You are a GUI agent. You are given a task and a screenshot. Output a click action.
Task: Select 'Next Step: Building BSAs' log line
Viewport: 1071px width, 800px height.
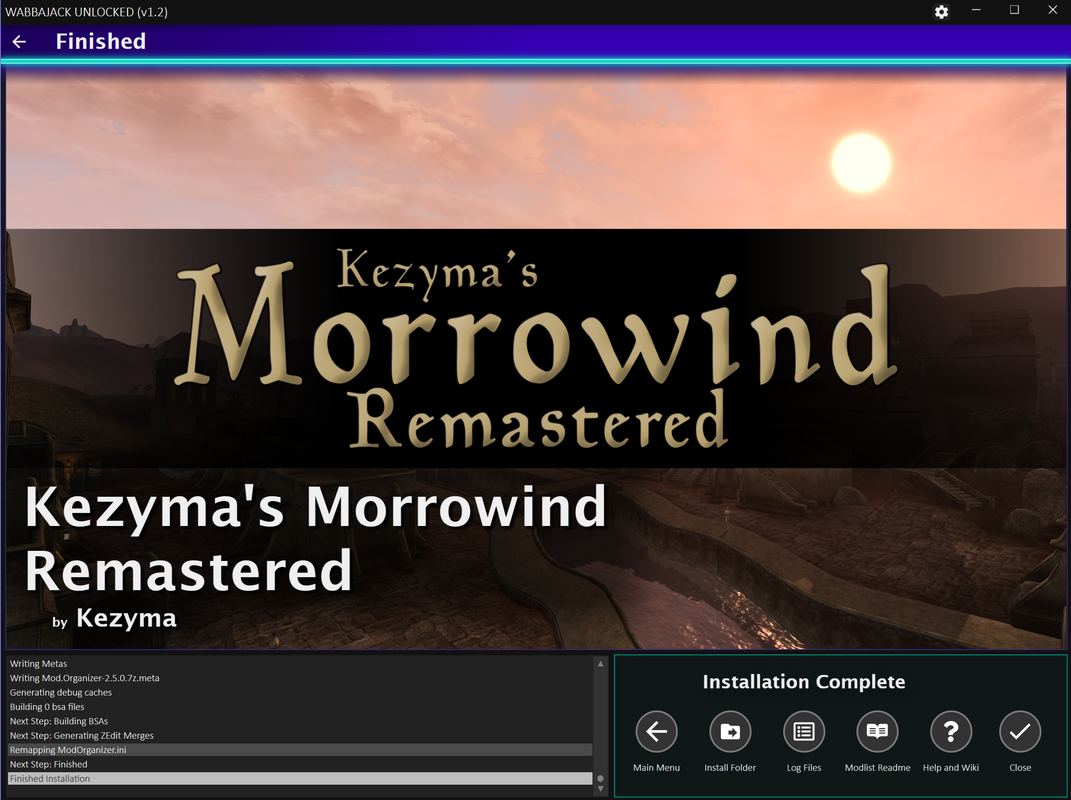point(300,721)
